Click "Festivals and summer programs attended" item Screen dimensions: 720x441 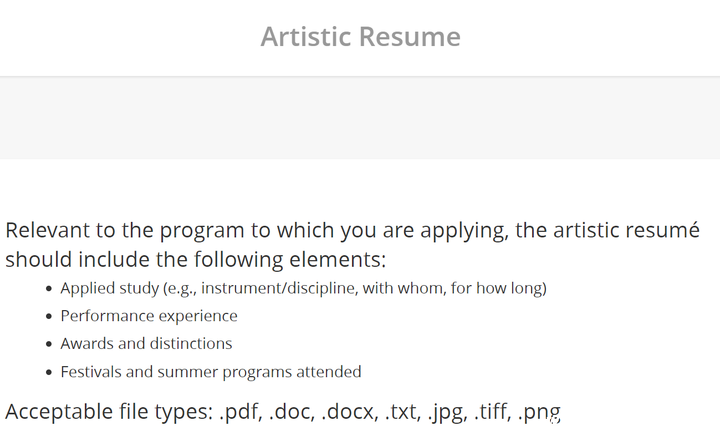(211, 372)
